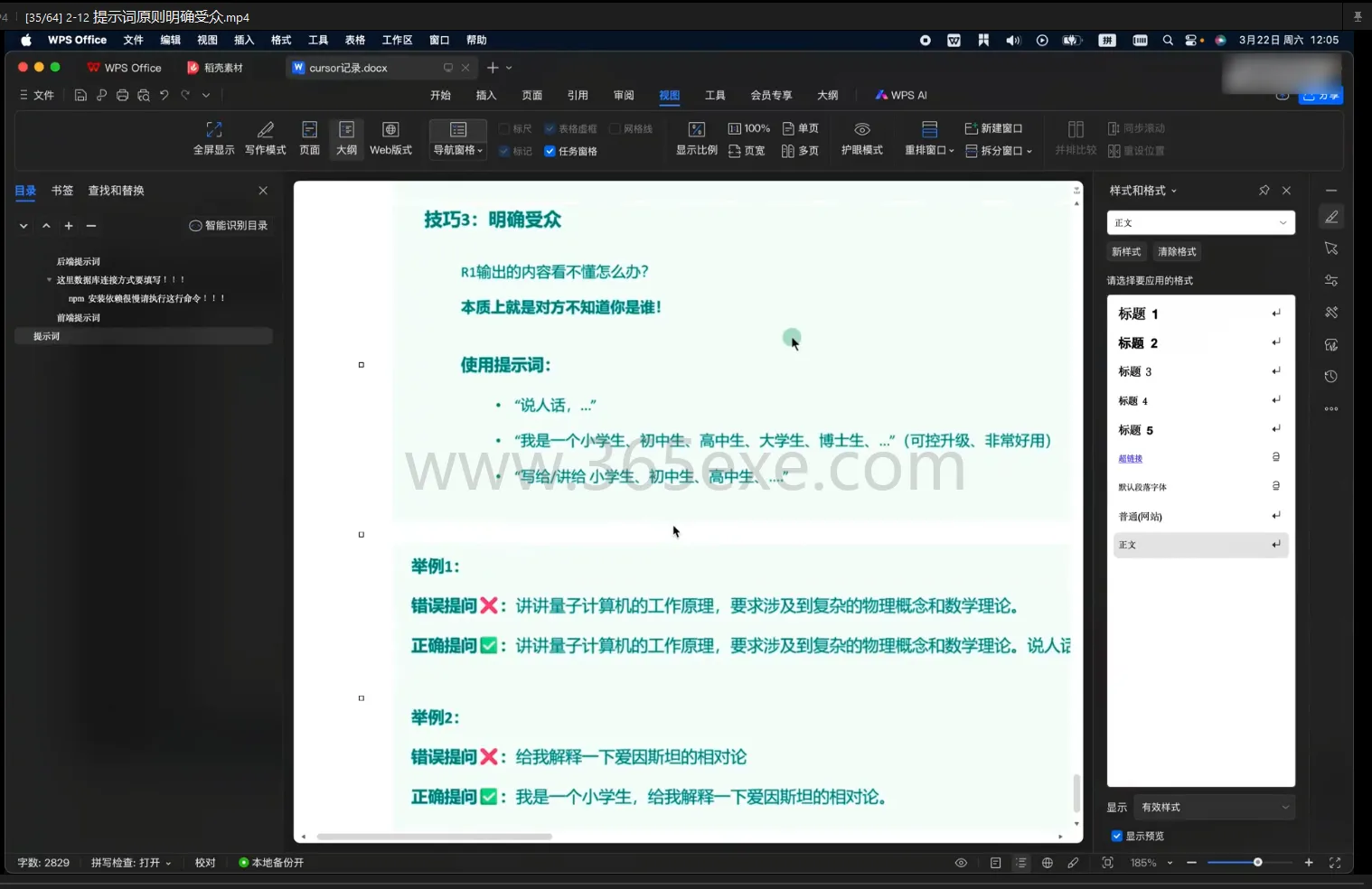Enable the 网格线 gridlines checkbox

(x=615, y=128)
